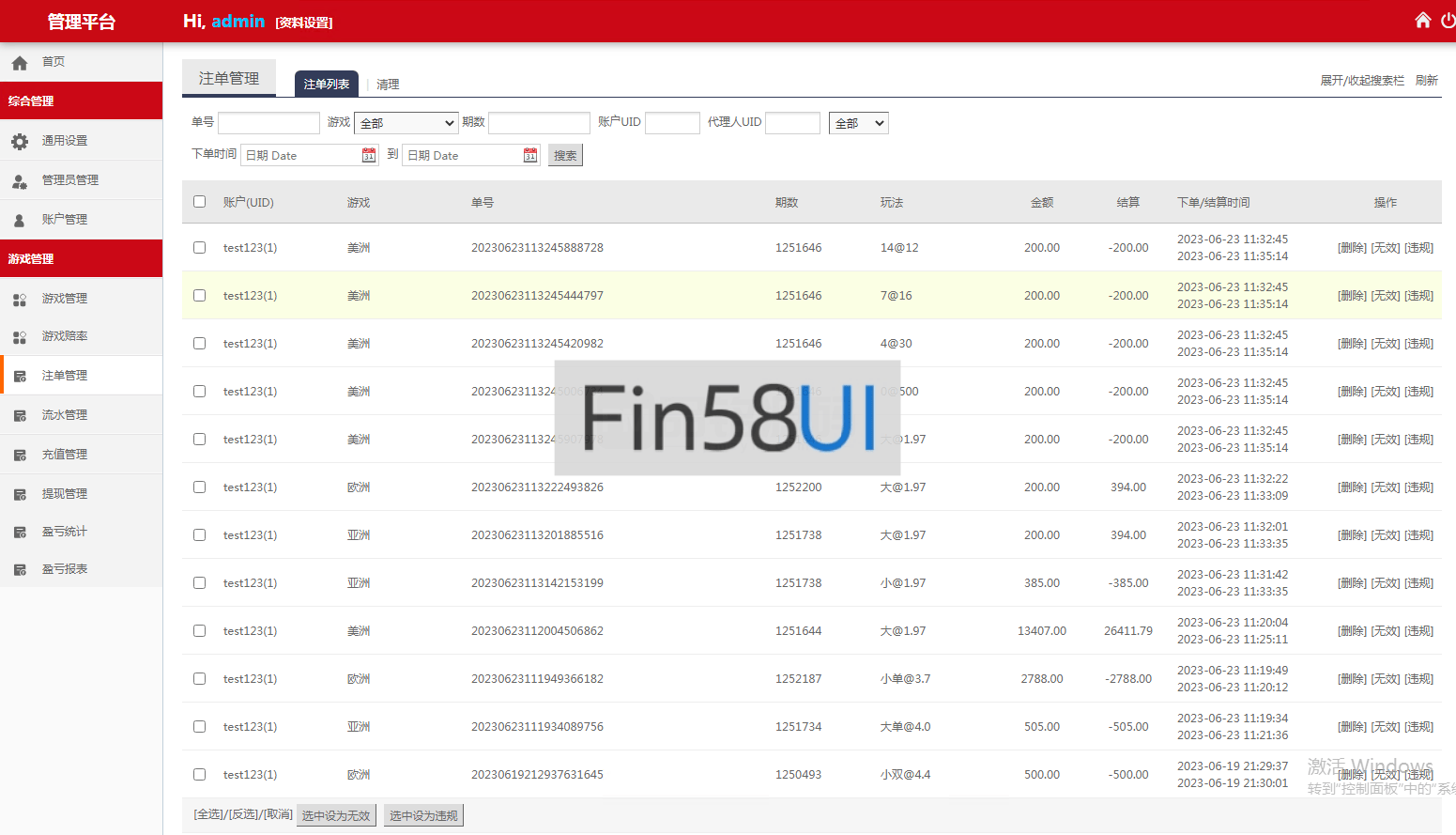Click the home icon in top-right header
Screen dimensions: 1456x835
click(x=1422, y=21)
